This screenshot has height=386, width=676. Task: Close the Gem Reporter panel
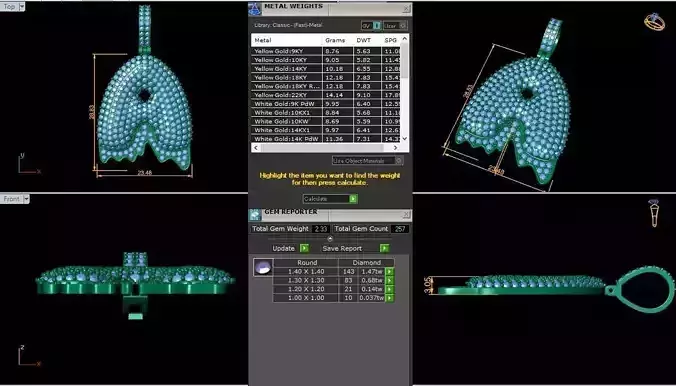pos(406,214)
